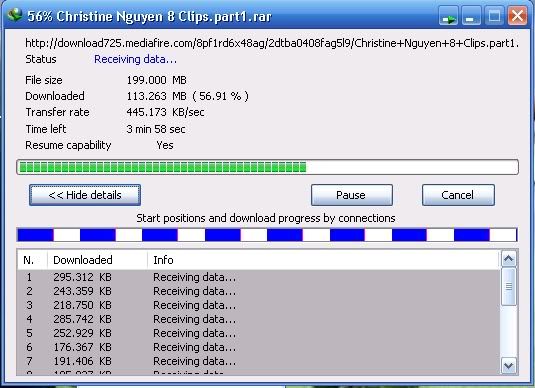Select connection row with 285.742 KB
Viewport: 535px width, 388px height.
pos(259,319)
